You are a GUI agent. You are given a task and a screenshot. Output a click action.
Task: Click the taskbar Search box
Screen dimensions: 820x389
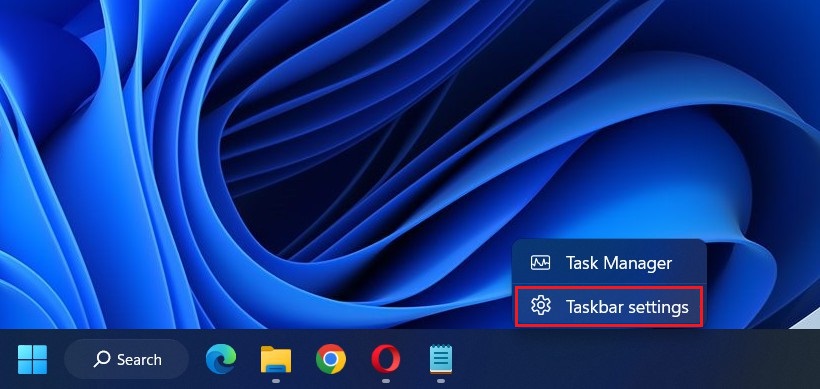point(127,360)
